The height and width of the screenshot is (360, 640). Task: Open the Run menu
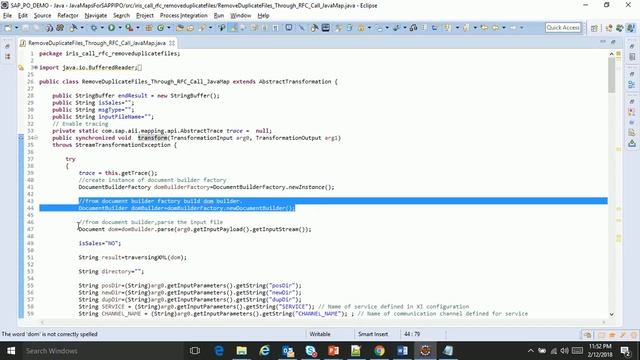219,16
